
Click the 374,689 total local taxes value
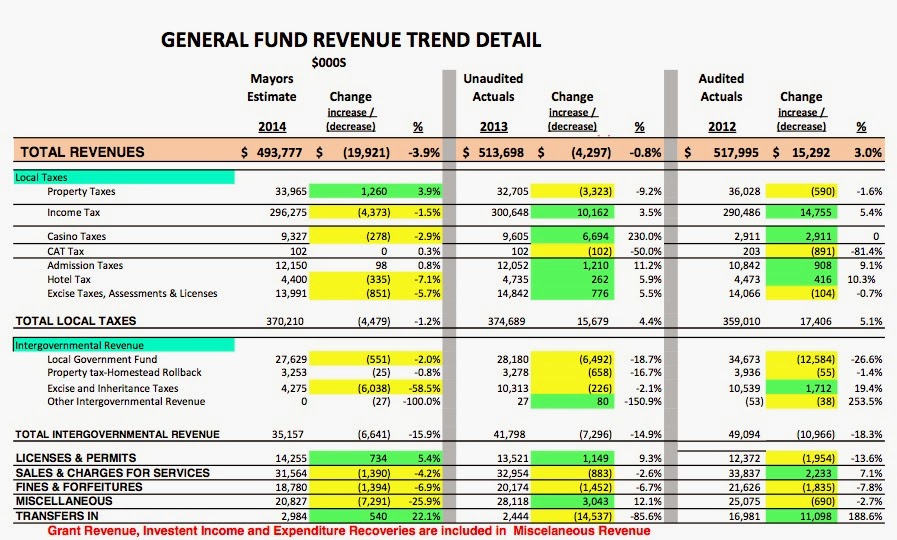(506, 321)
